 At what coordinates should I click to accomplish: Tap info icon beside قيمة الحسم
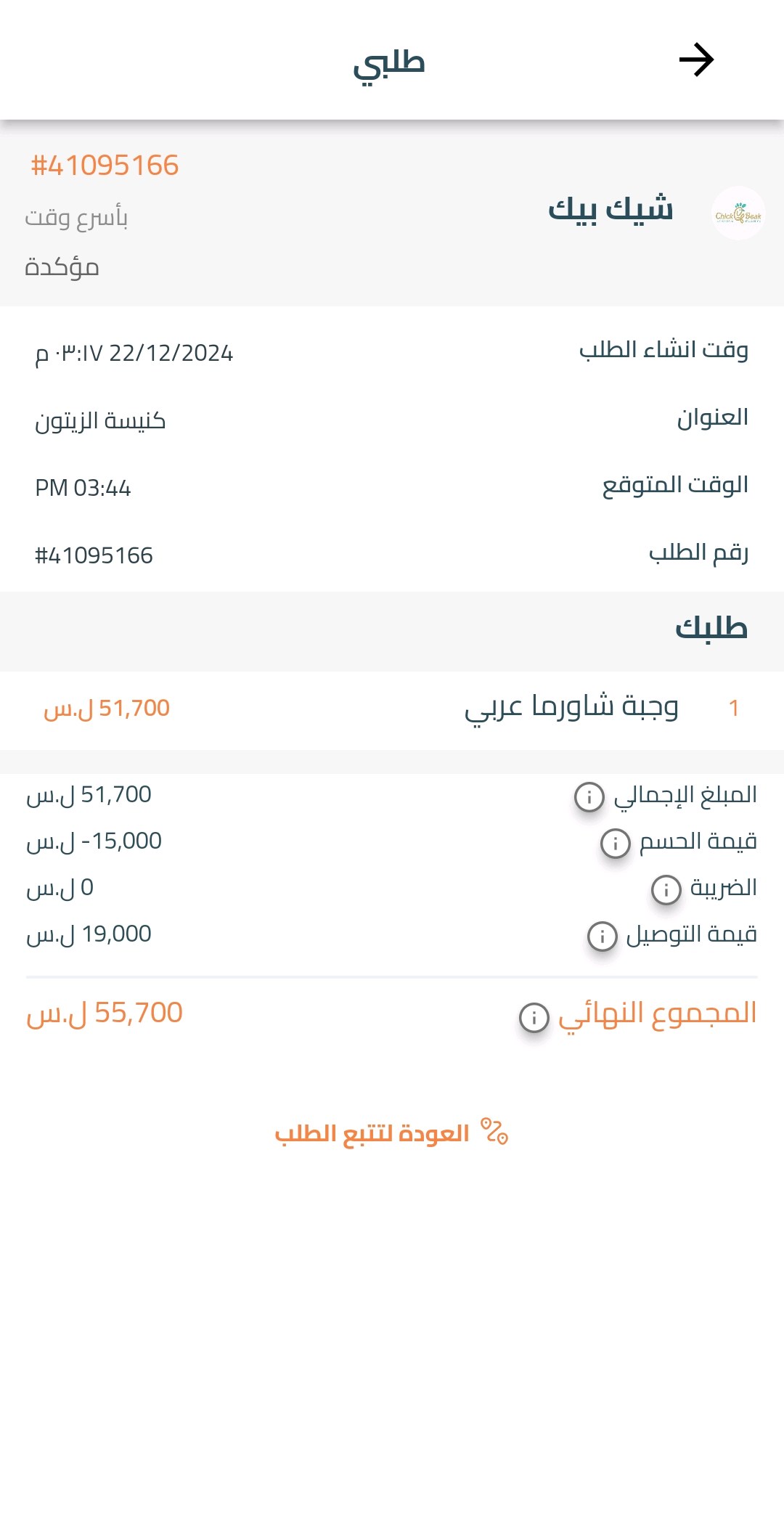[x=615, y=843]
